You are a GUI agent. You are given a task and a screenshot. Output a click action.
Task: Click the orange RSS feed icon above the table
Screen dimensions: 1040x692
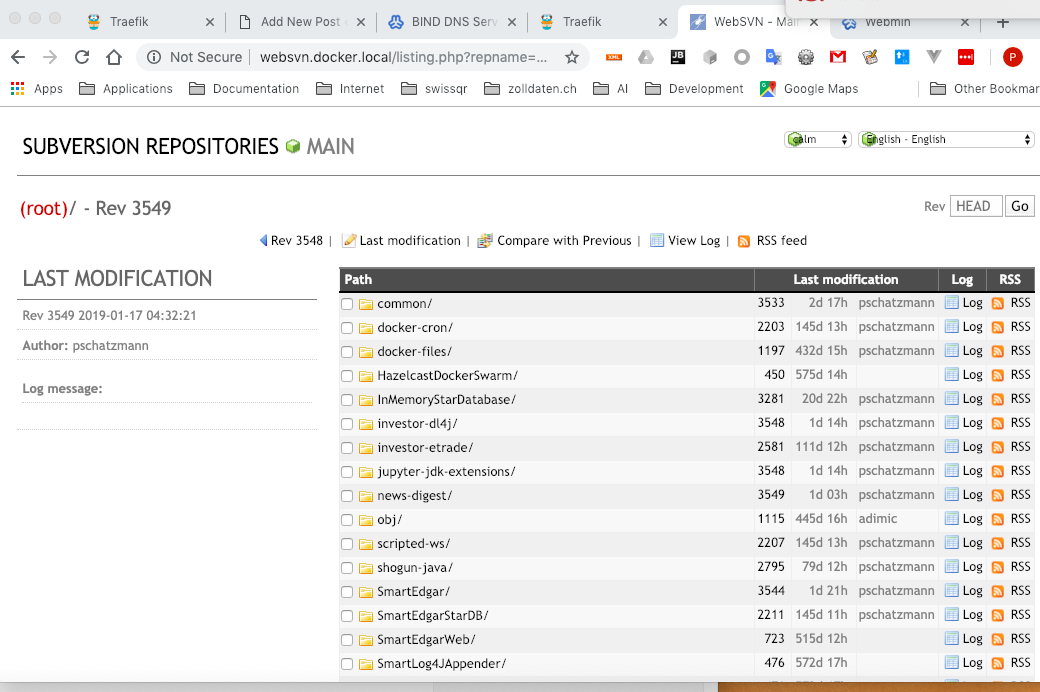pyautogui.click(x=744, y=240)
